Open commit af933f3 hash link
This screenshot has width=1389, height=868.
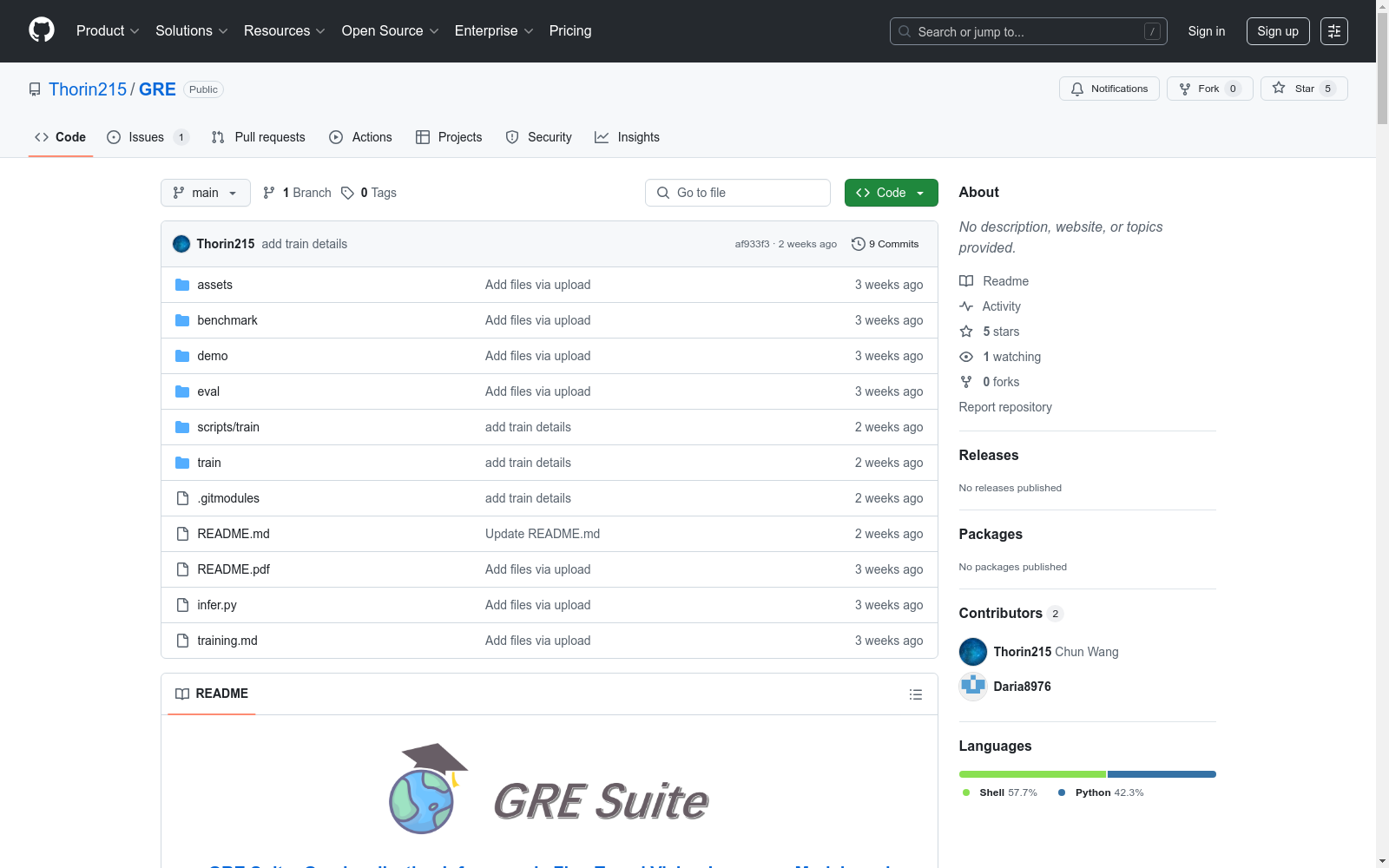pyautogui.click(x=752, y=244)
